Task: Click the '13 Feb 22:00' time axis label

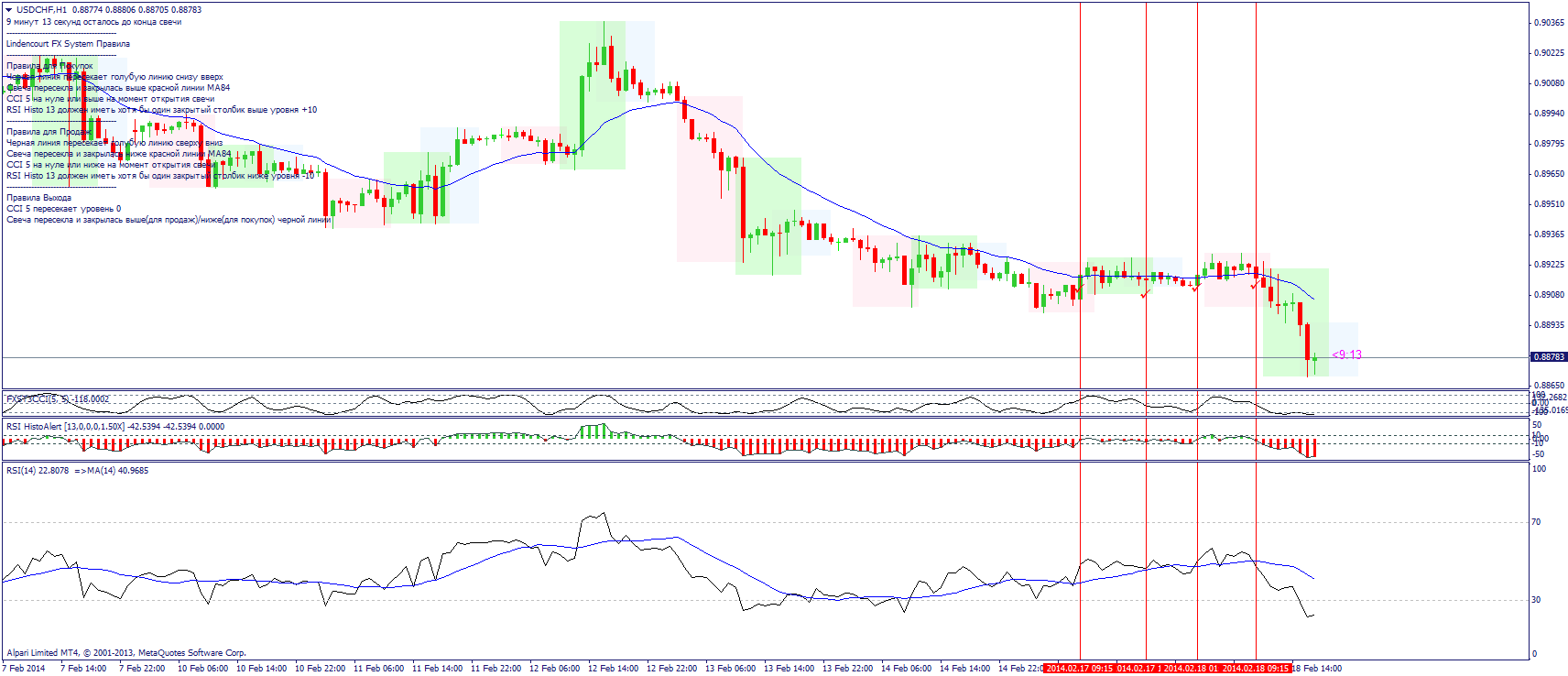Action: coord(847,669)
